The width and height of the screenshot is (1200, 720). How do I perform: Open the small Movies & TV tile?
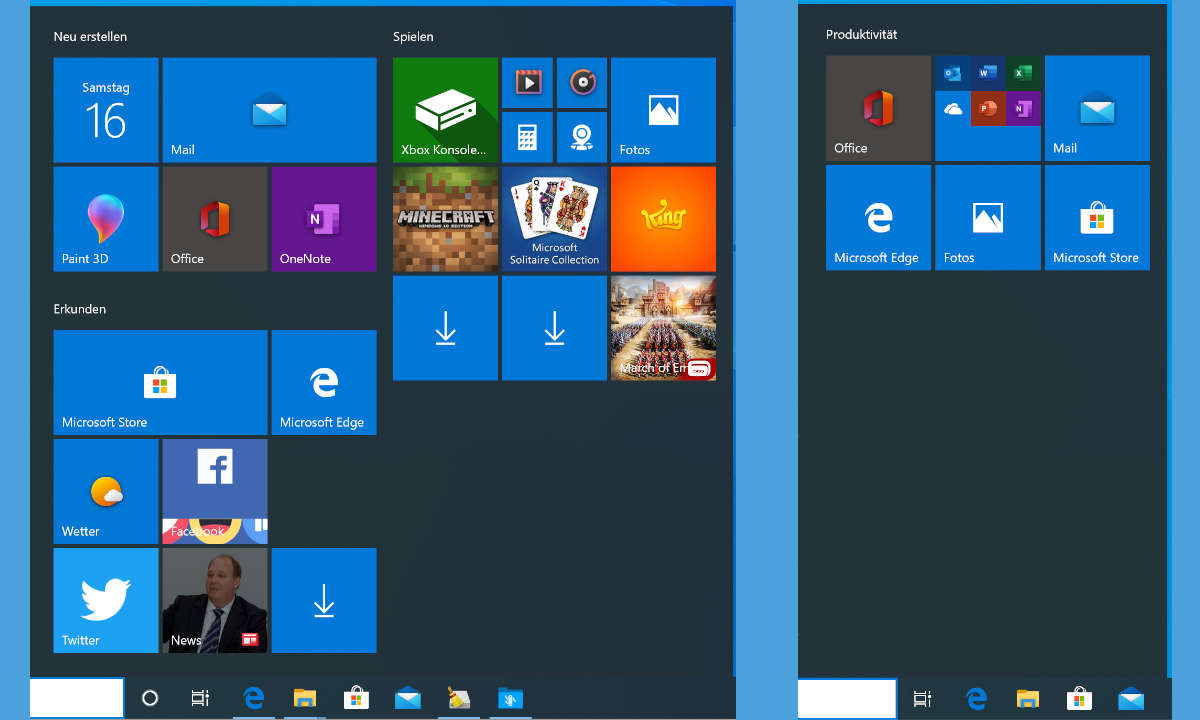click(x=527, y=83)
